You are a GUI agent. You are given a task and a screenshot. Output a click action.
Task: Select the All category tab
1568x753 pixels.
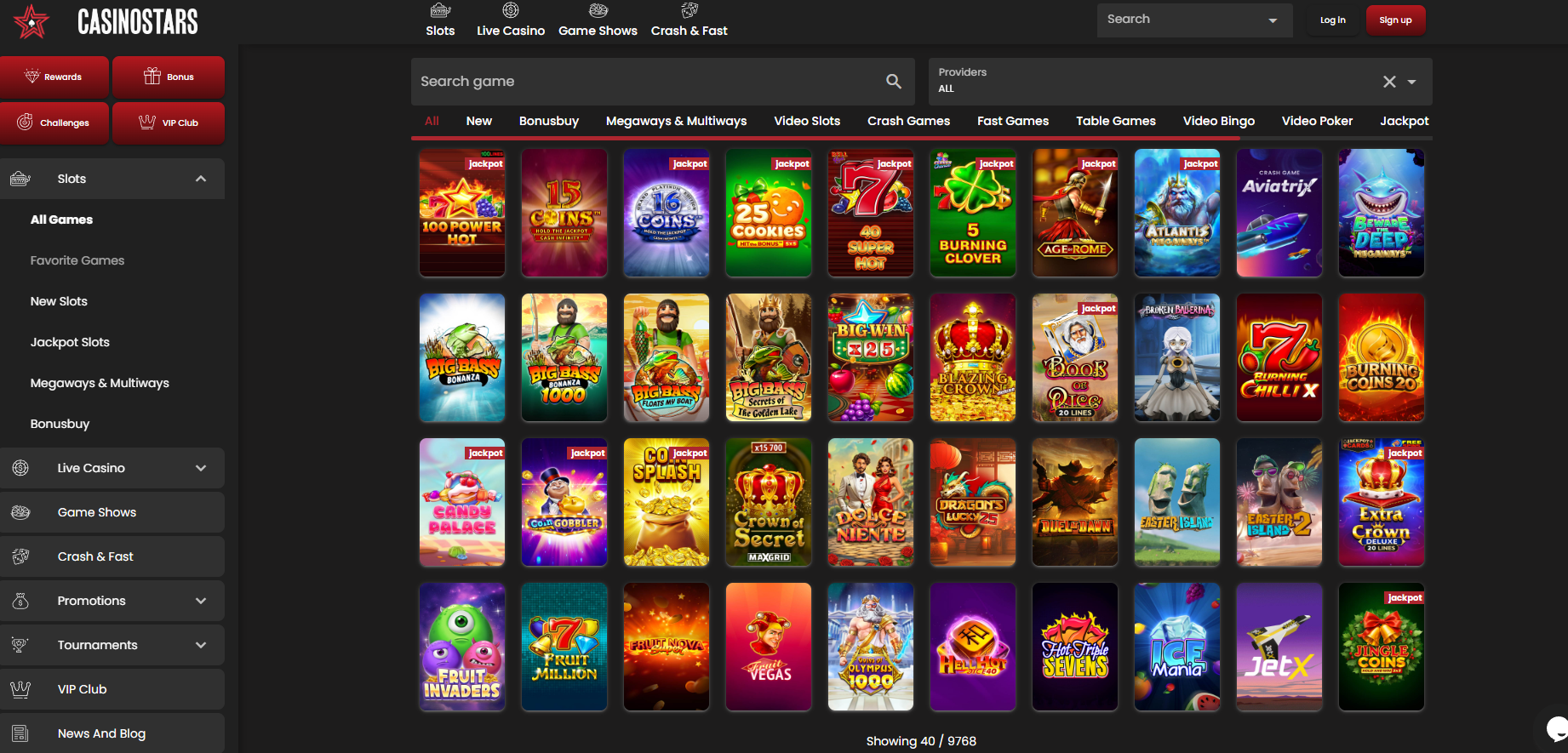coord(432,121)
